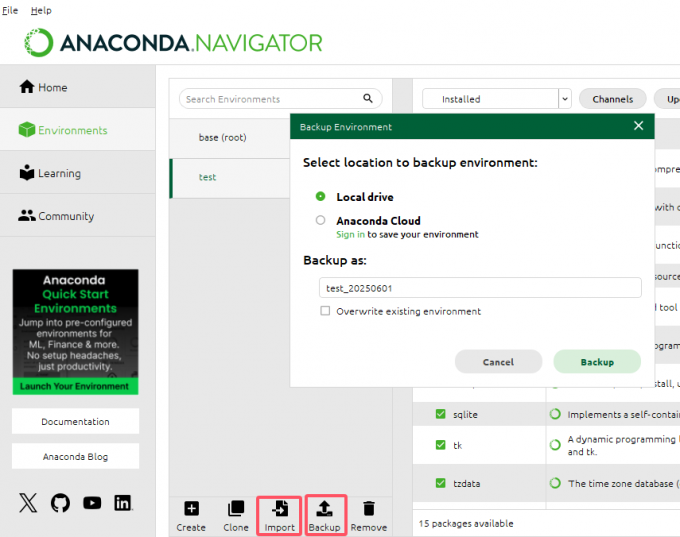Image resolution: width=680 pixels, height=537 pixels.
Task: Click the Remove environment trash icon
Action: 369,508
